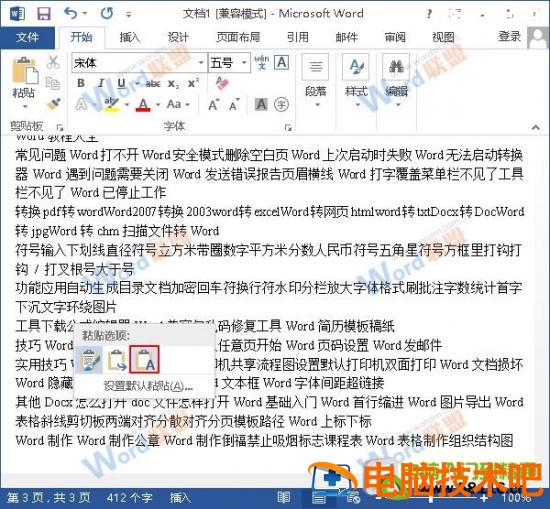Open the phonetic guide (wén) tool
Screen dimensions: 550x509
click(x=262, y=63)
